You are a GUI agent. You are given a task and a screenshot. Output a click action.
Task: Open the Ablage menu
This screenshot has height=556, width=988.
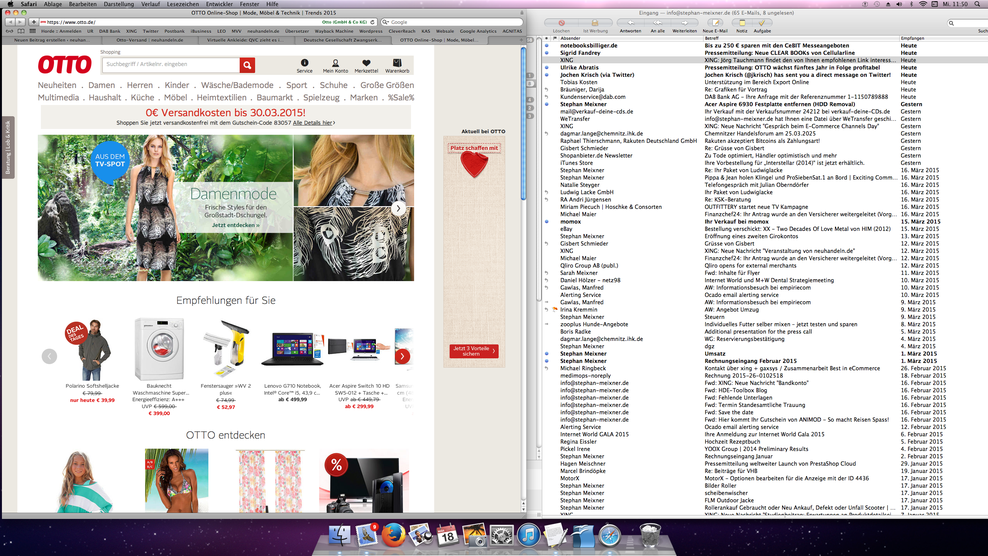(x=52, y=4)
